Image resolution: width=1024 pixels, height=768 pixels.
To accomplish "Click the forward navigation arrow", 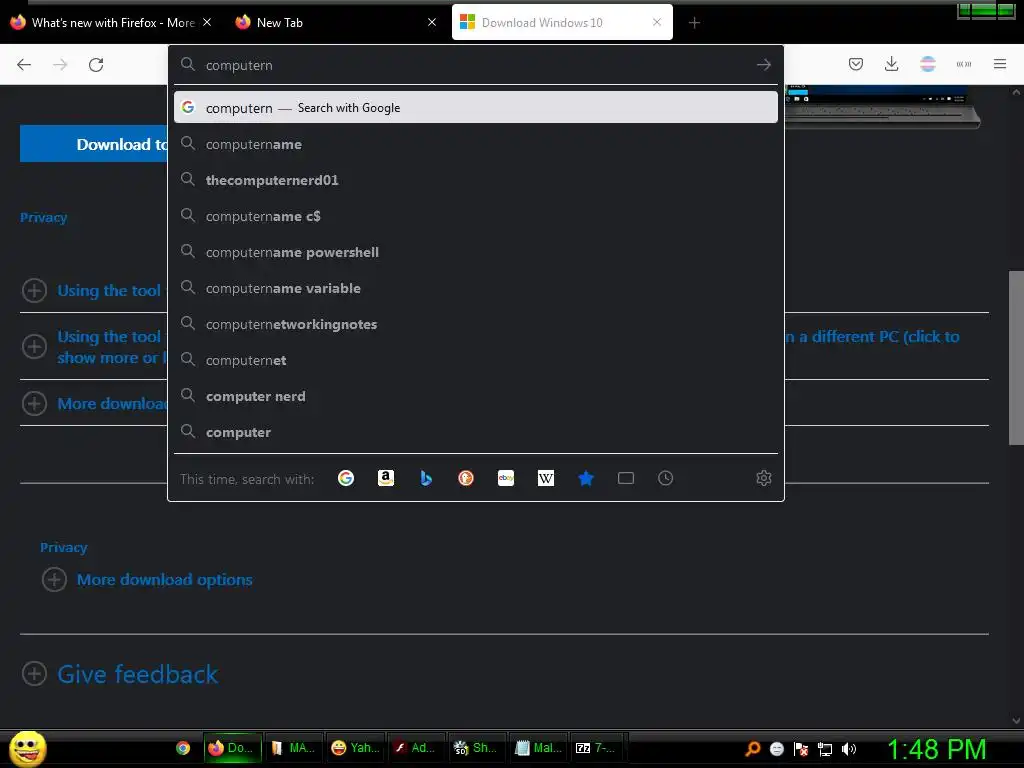I will [x=60, y=64].
